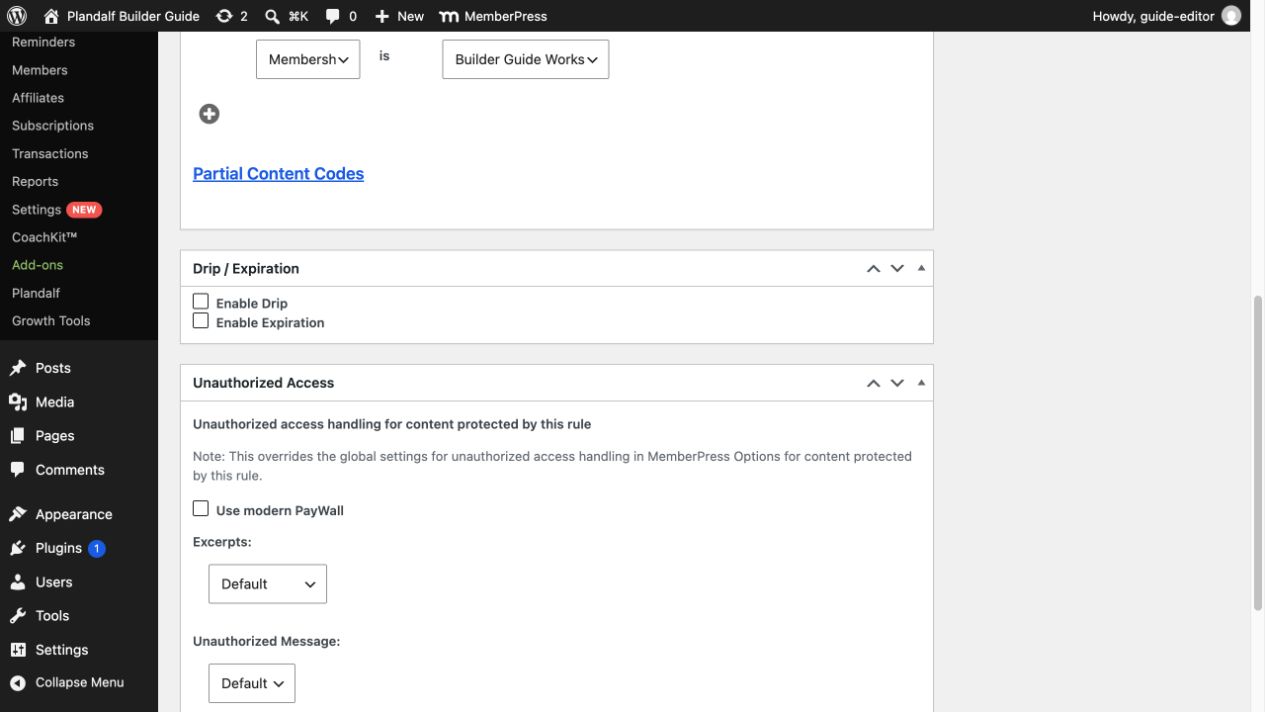This screenshot has width=1265, height=712.
Task: Open Affiliates submenu item
Action: pos(38,98)
